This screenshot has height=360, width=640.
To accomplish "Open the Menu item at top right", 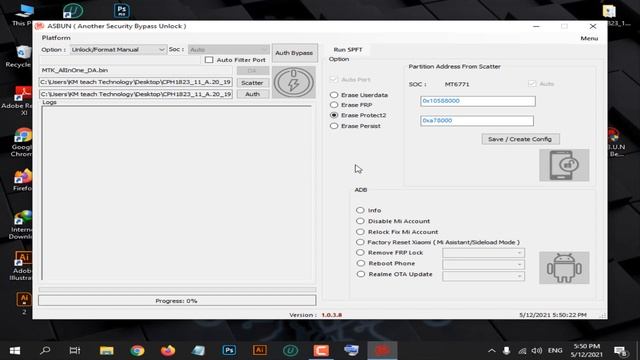I will coord(589,38).
